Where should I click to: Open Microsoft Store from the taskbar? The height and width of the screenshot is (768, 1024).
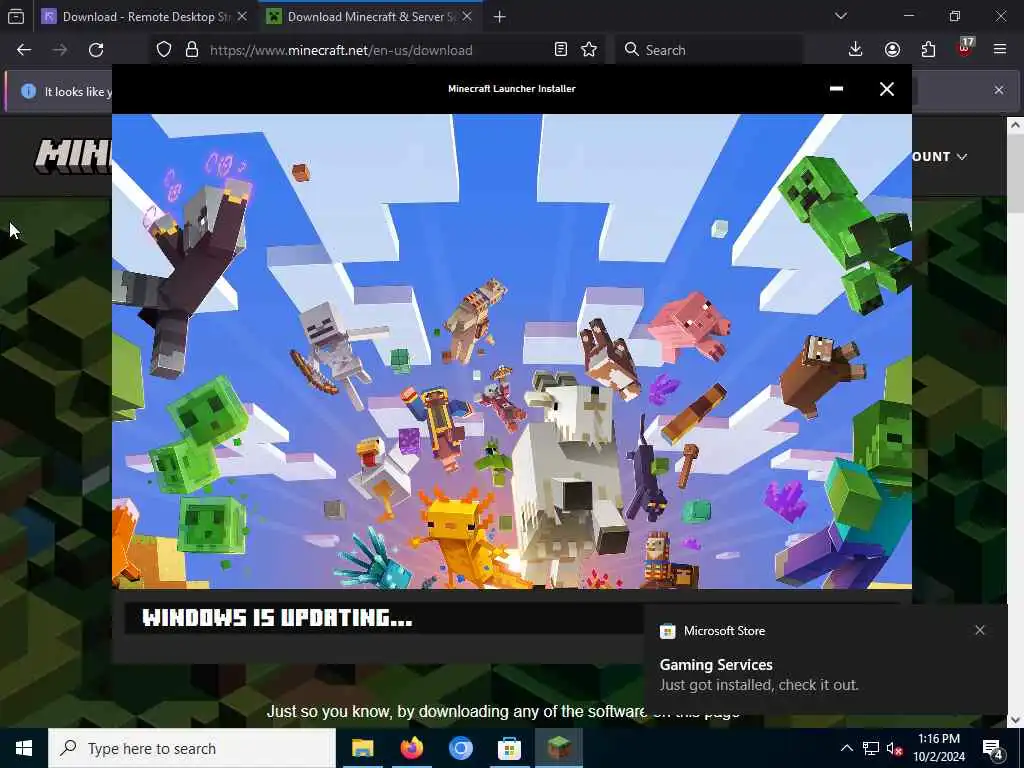pyautogui.click(x=509, y=748)
